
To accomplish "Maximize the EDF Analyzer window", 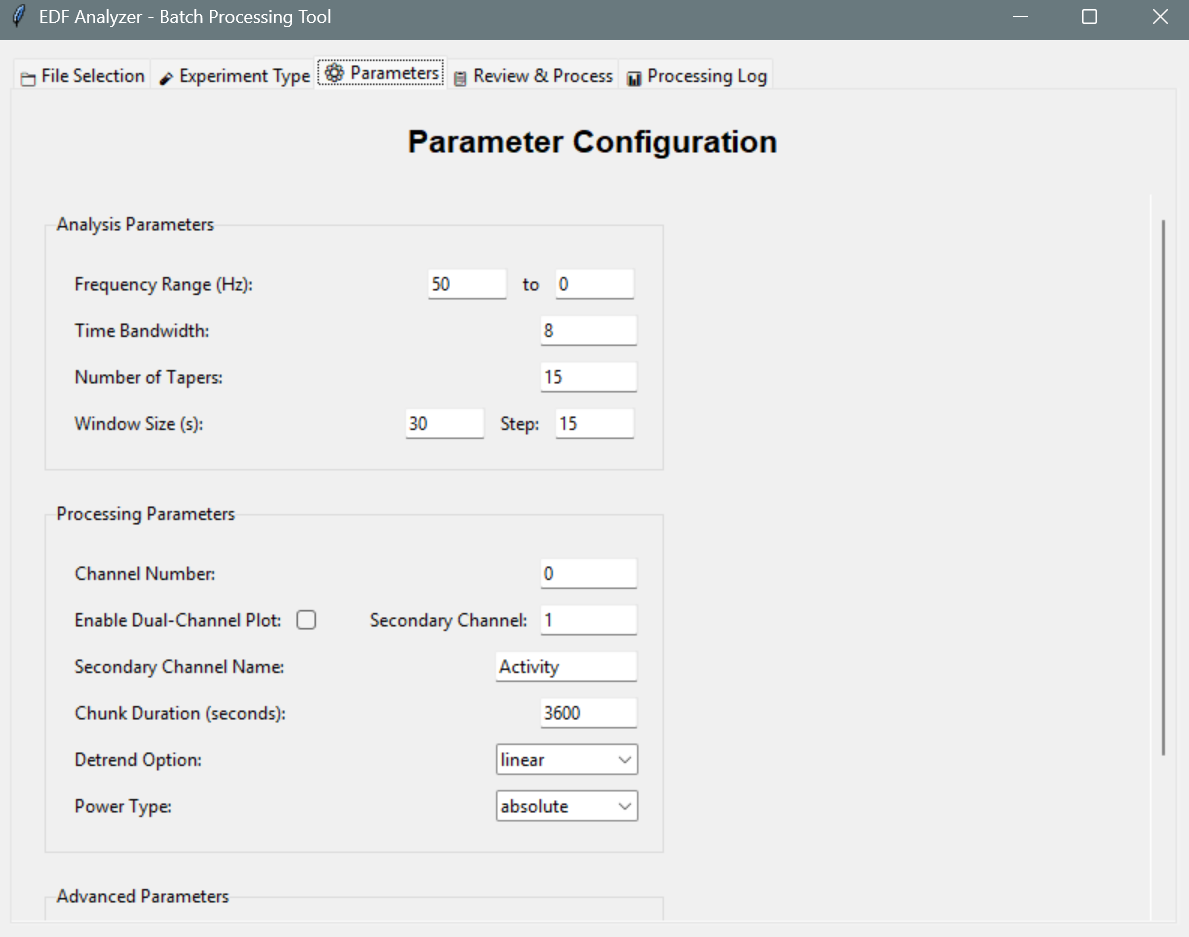I will coord(1090,17).
